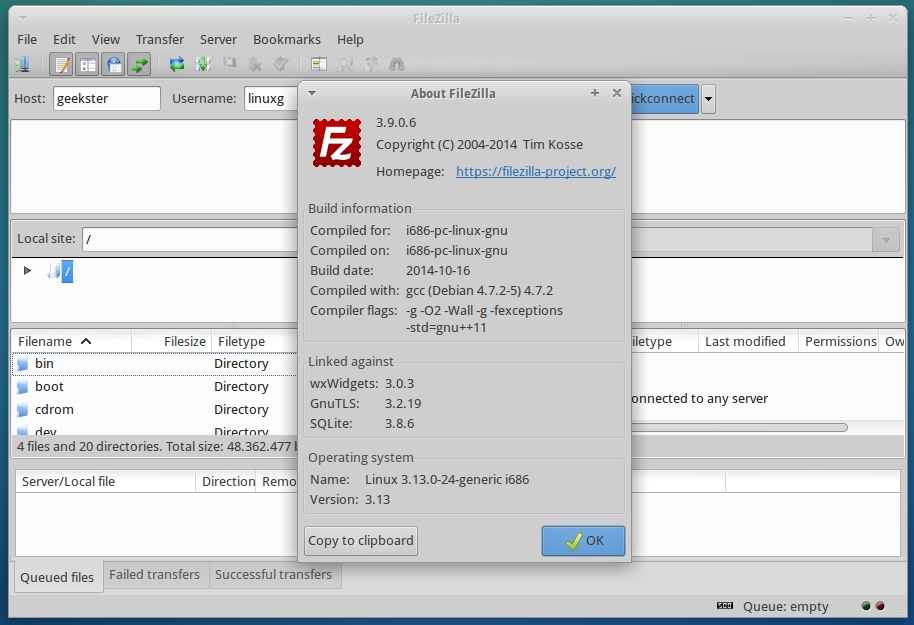Open the Transfer menu

(160, 39)
